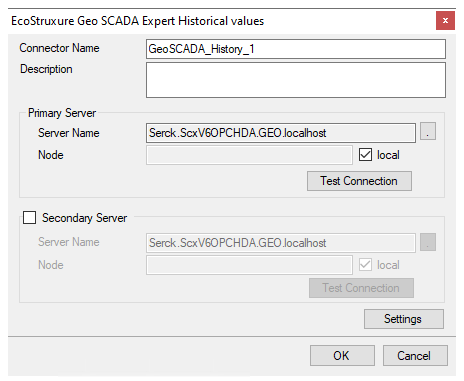This screenshot has height=381, width=464.
Task: Click the Primary Server's Node label
Action: pyautogui.click(x=51, y=155)
